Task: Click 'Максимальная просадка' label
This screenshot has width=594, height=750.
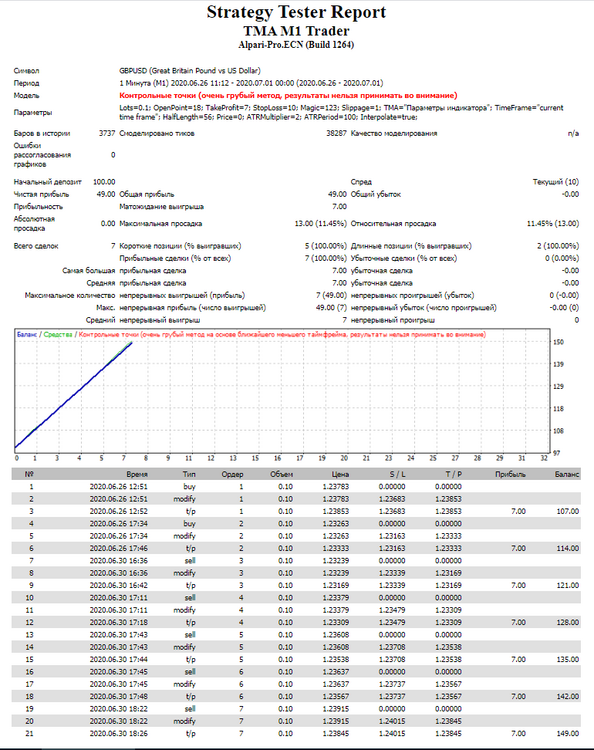Action: click(x=161, y=223)
